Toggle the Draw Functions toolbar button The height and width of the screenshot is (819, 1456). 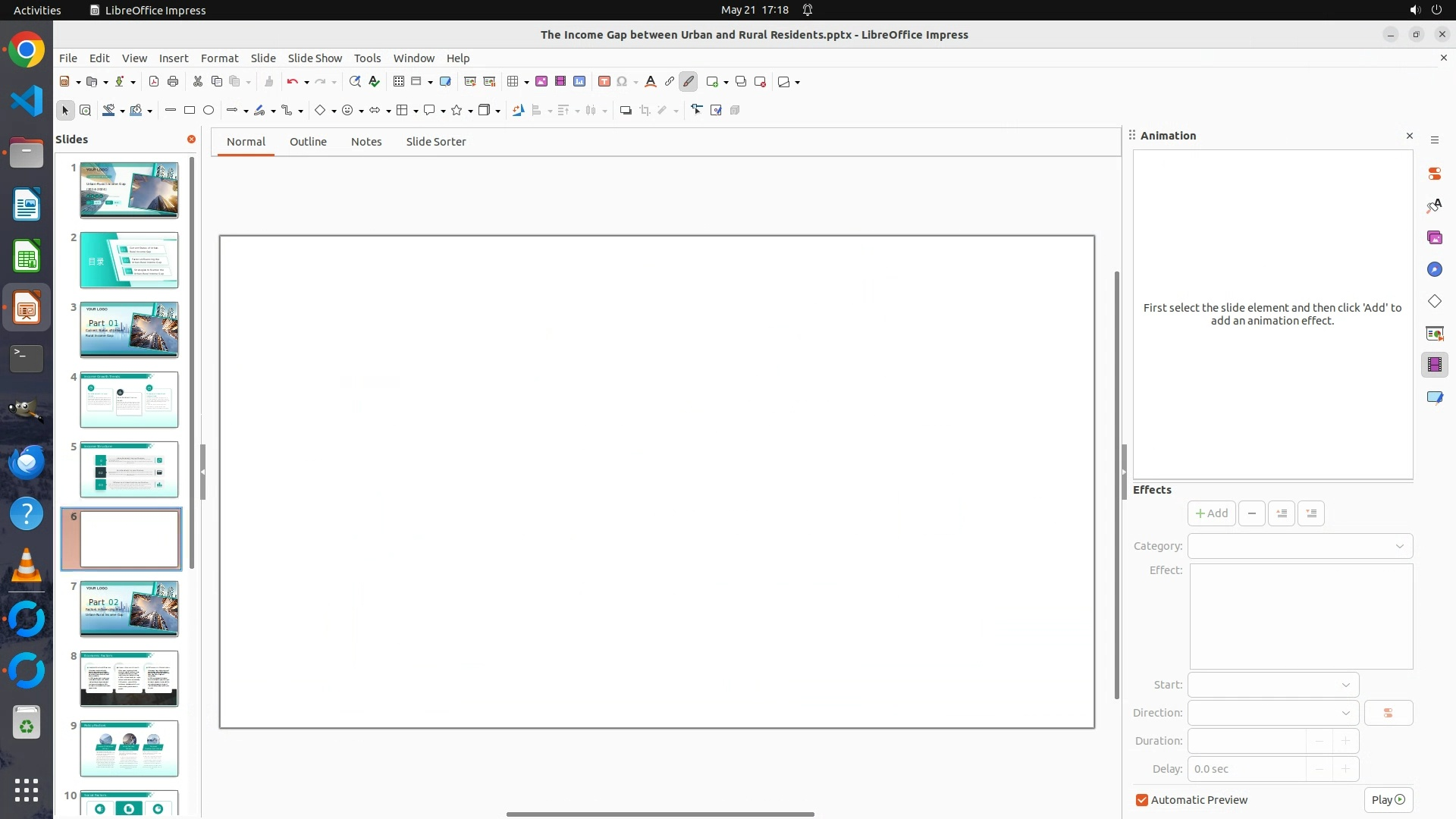tap(689, 82)
